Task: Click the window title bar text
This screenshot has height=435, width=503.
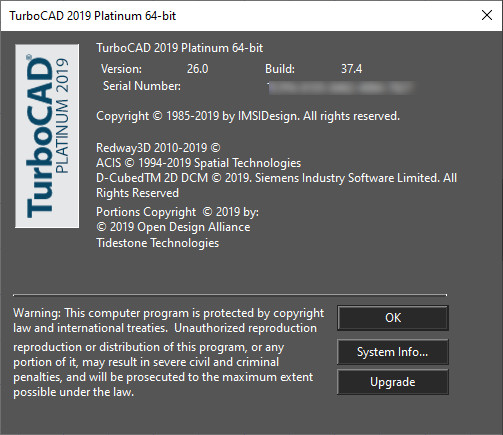Action: (x=92, y=16)
